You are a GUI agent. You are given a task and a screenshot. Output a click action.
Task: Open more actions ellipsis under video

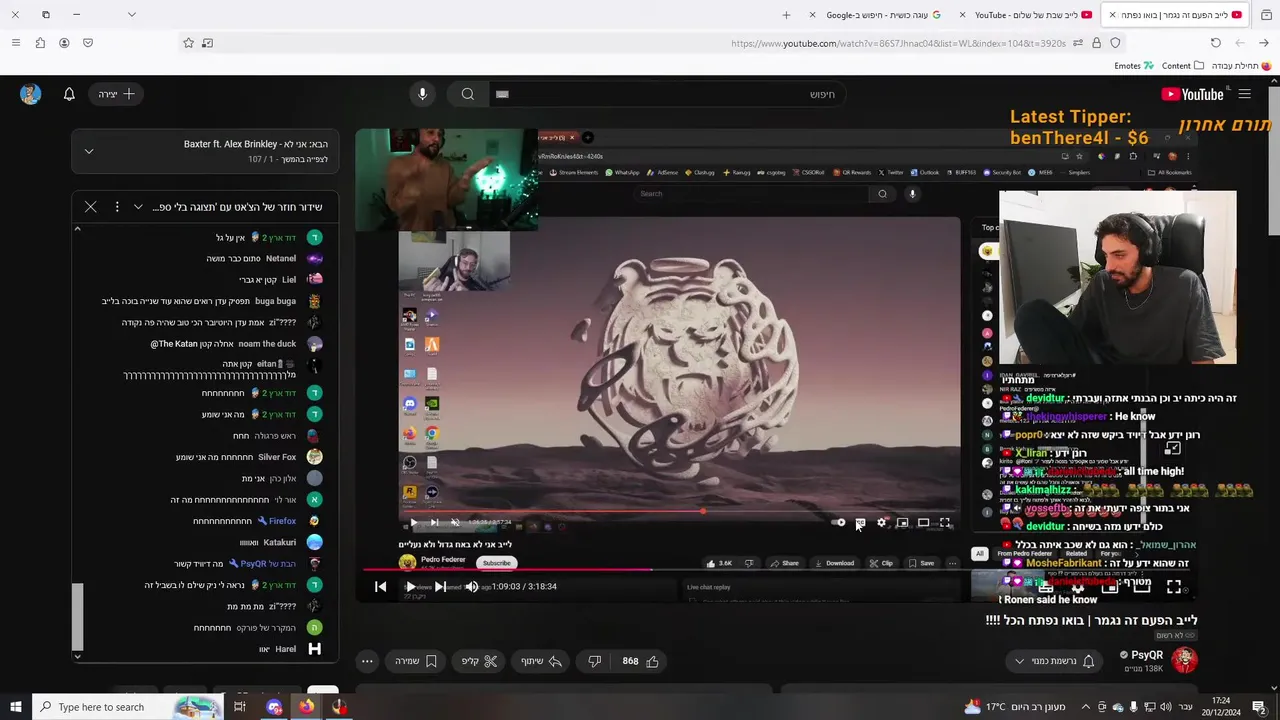367,661
